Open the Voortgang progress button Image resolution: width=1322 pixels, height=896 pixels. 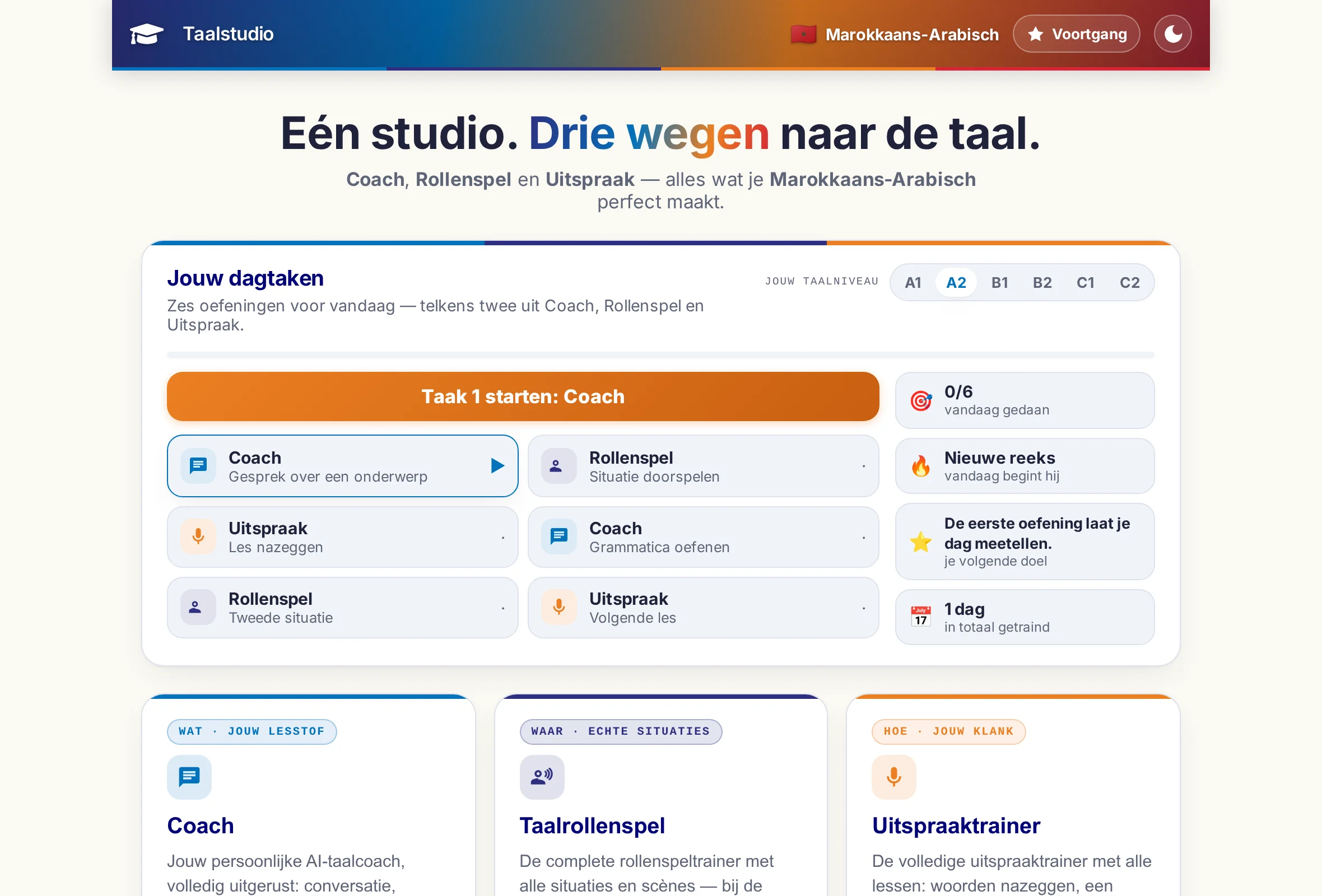coord(1076,34)
